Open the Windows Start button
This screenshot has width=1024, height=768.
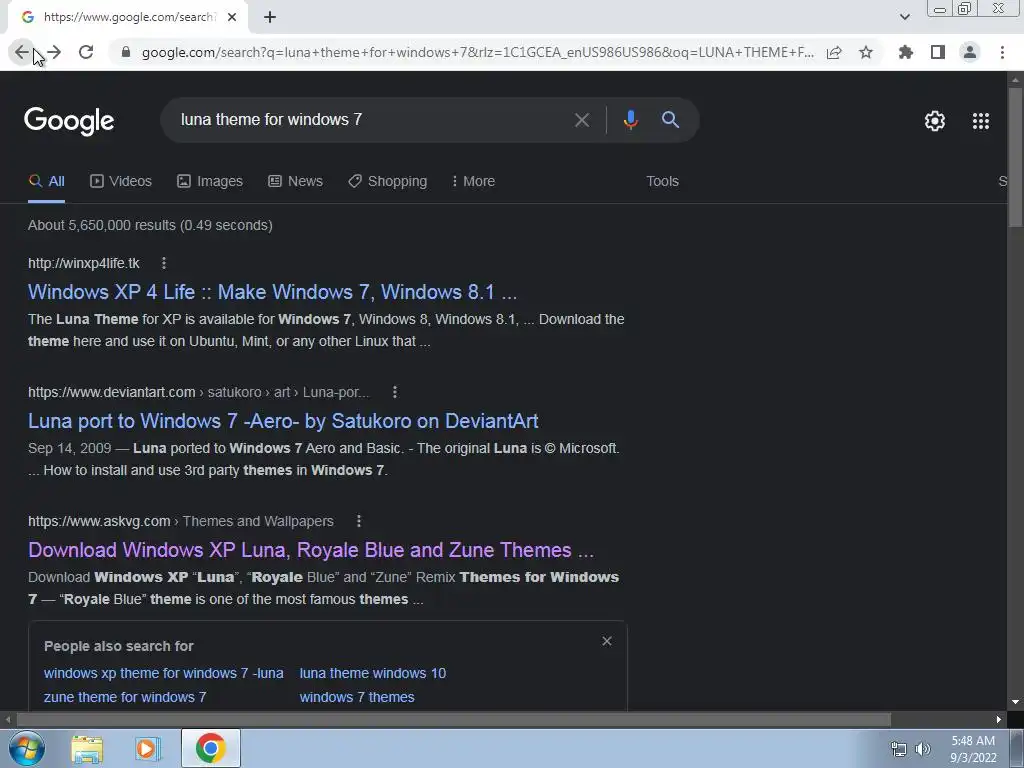(25, 748)
